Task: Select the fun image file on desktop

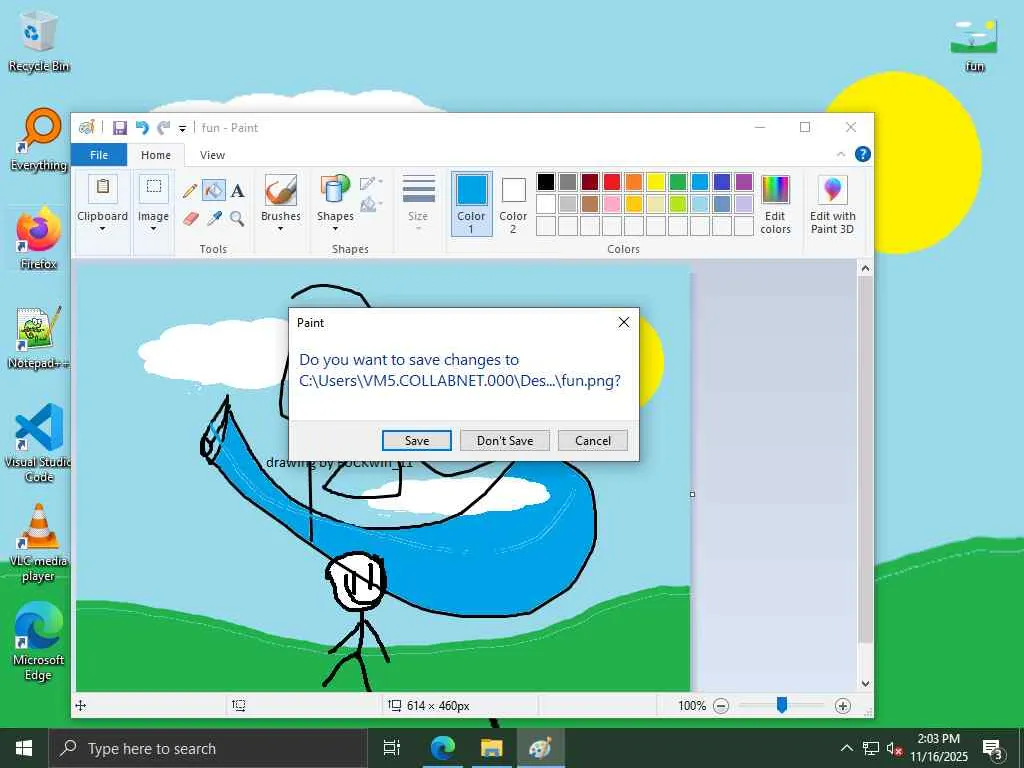Action: (974, 46)
